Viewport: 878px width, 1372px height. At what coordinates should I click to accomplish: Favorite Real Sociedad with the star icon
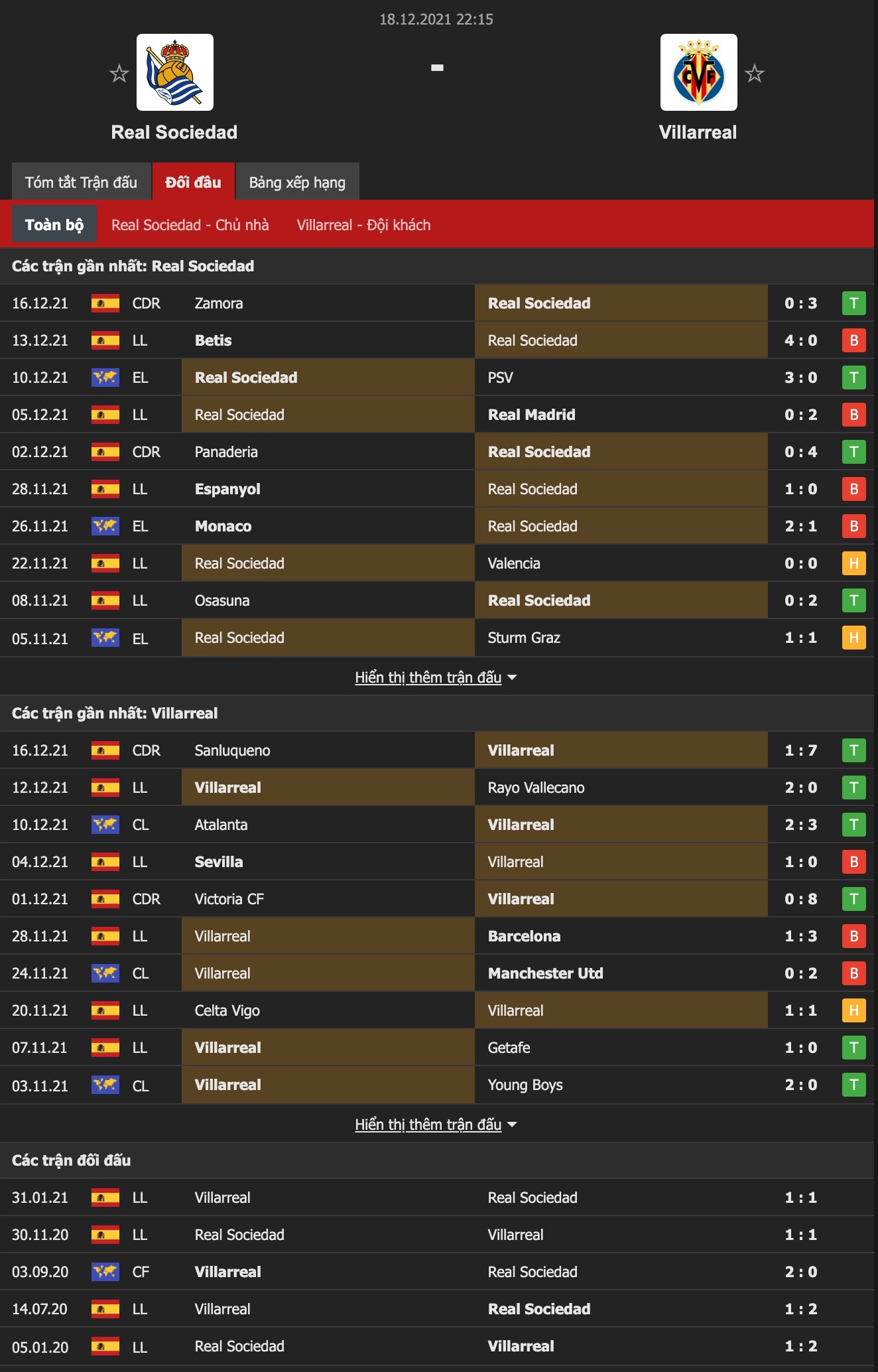pos(119,73)
